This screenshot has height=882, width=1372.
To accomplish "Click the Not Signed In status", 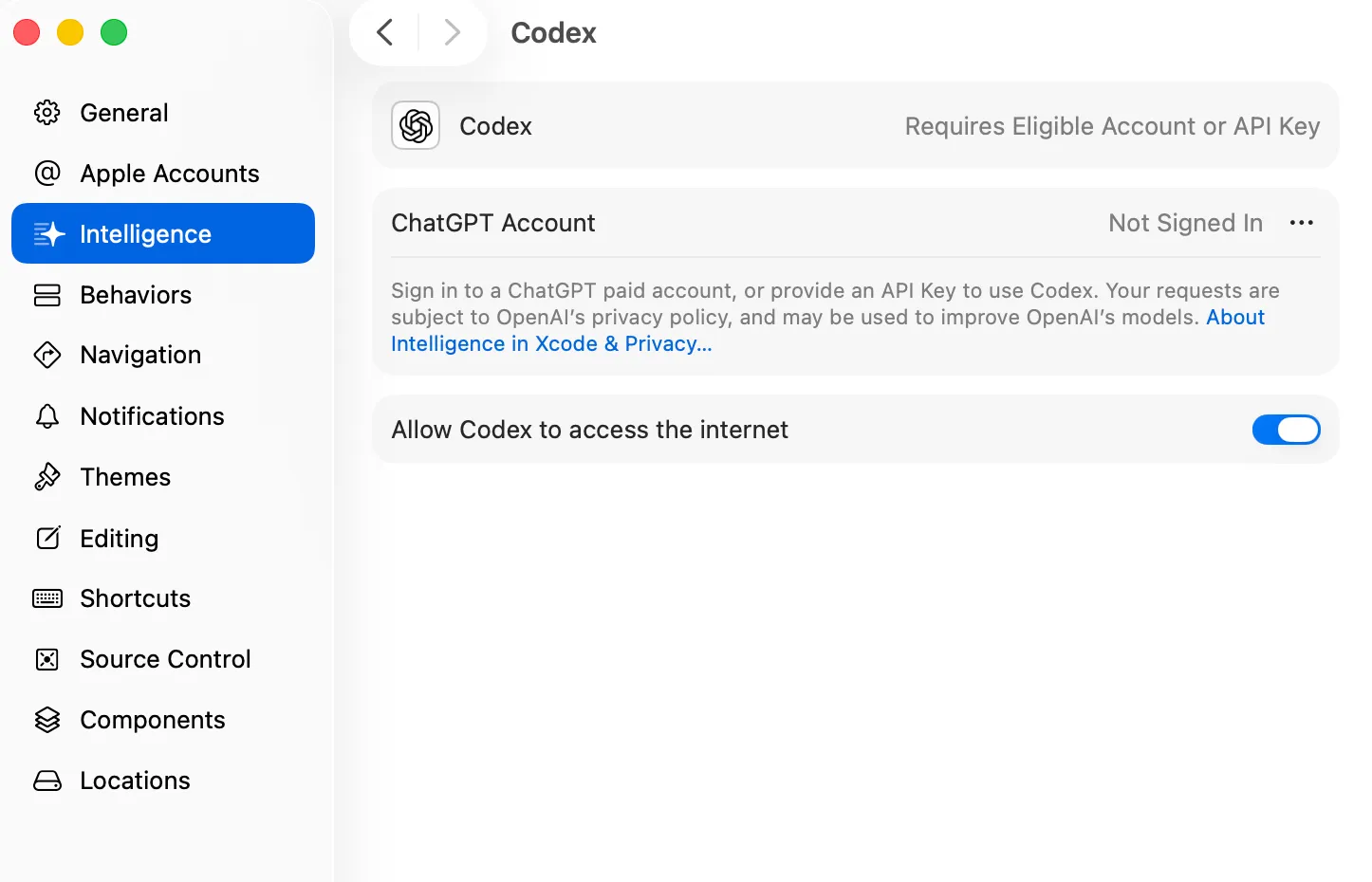I will point(1185,223).
